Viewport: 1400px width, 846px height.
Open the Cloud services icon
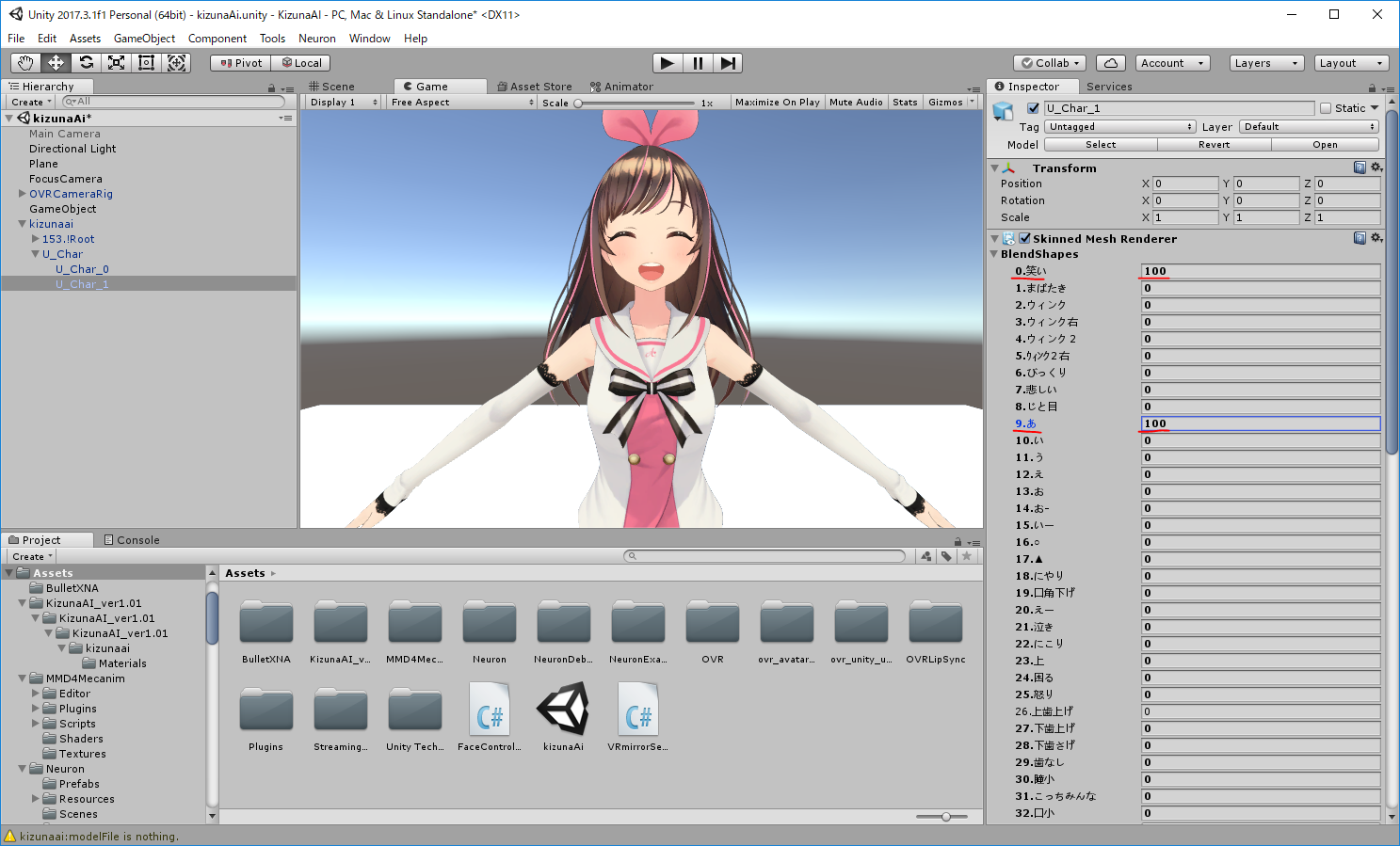point(1111,63)
